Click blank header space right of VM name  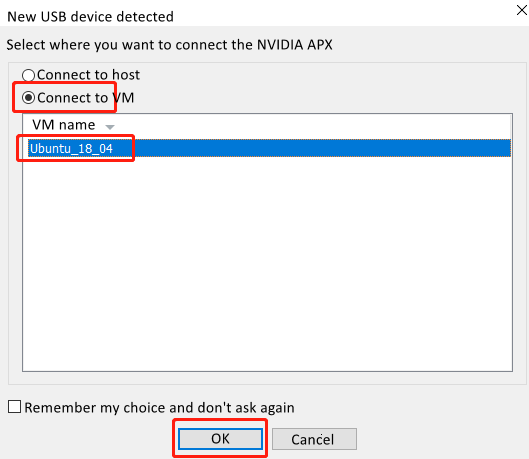[x=314, y=125]
